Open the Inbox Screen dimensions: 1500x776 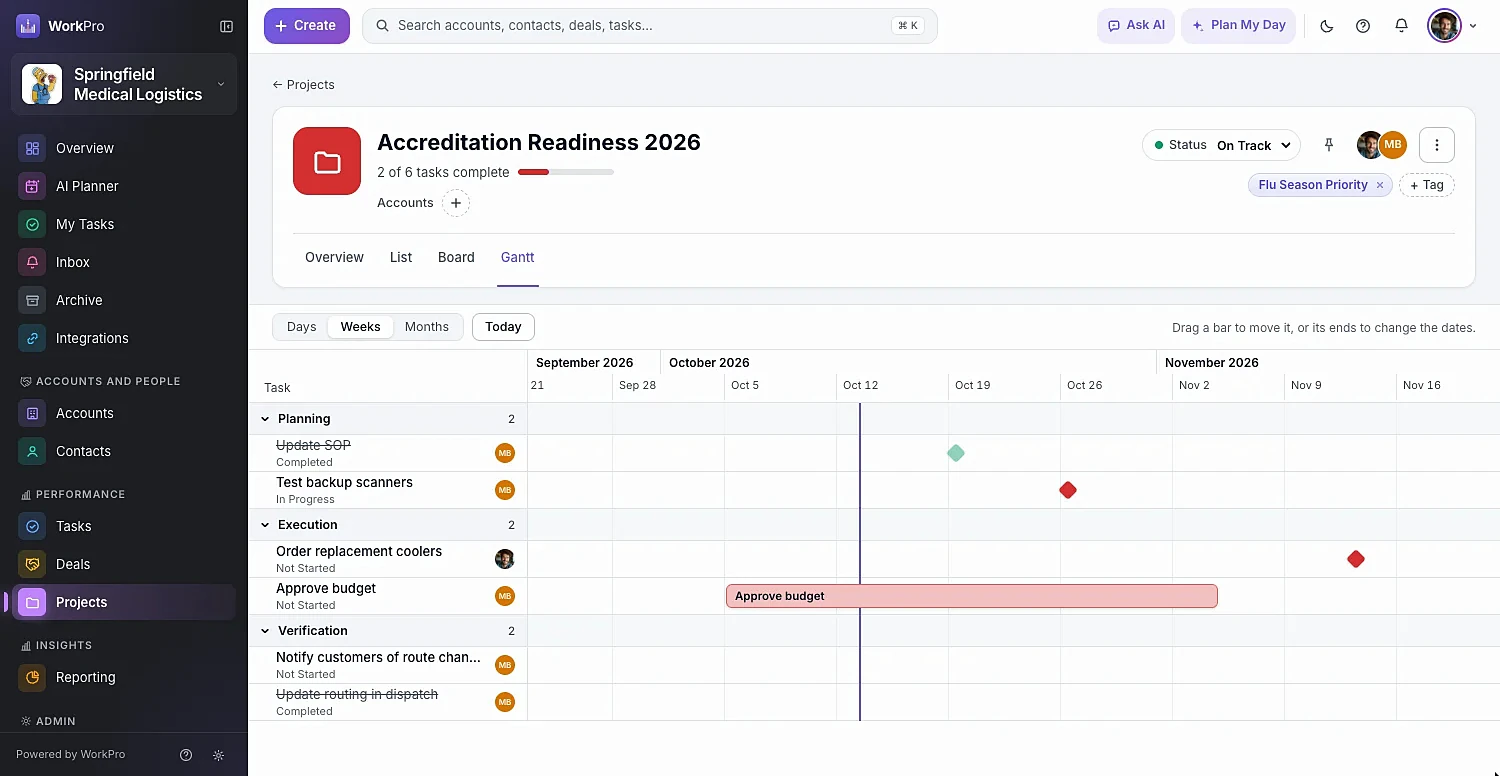(124, 262)
